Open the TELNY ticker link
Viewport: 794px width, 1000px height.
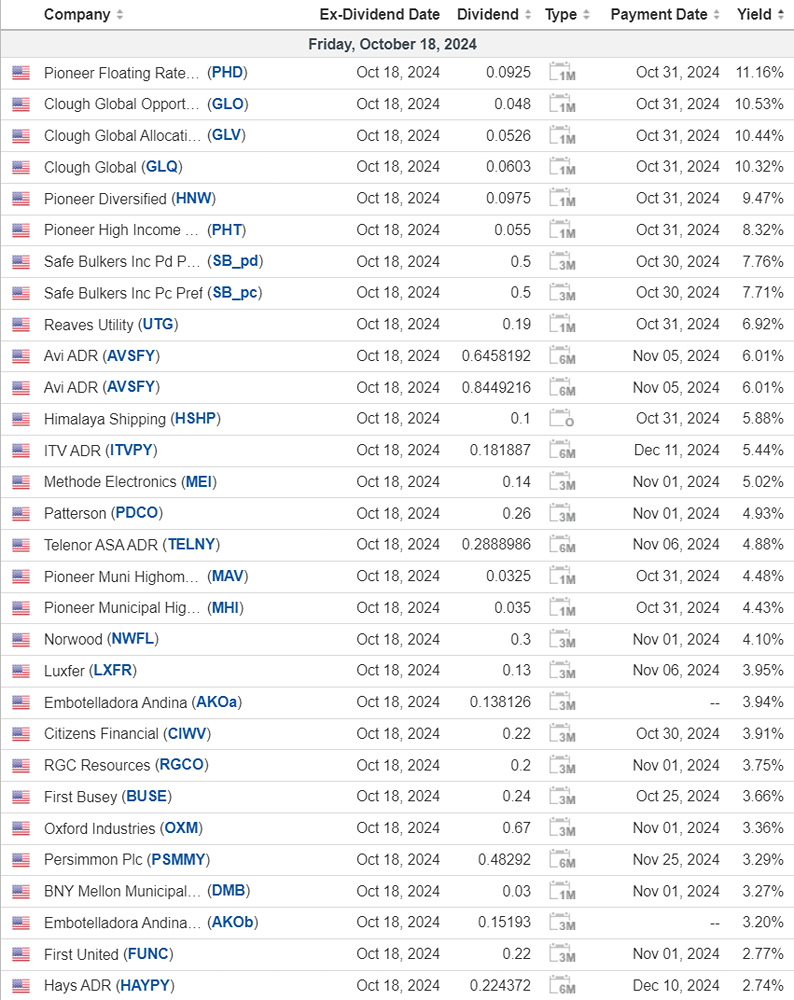[x=193, y=545]
